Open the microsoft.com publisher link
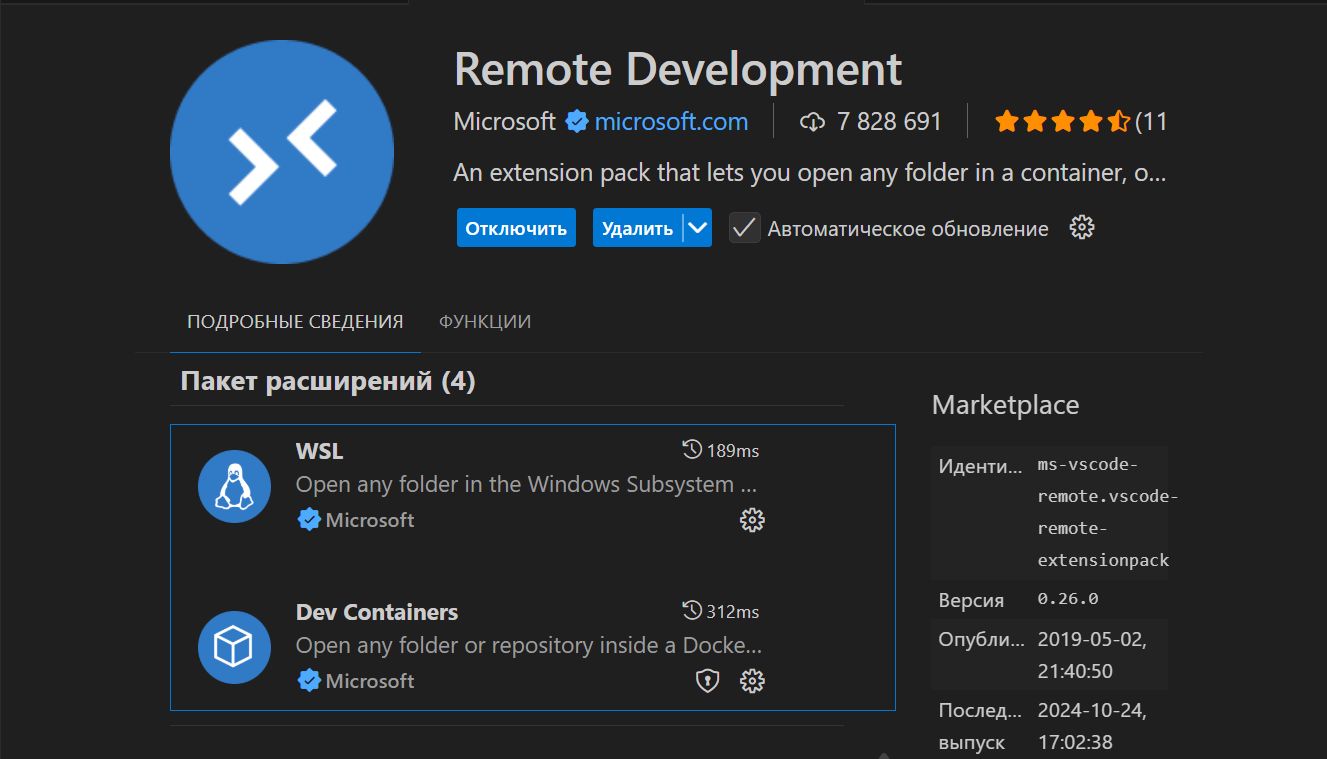The height and width of the screenshot is (759, 1327). [x=671, y=122]
